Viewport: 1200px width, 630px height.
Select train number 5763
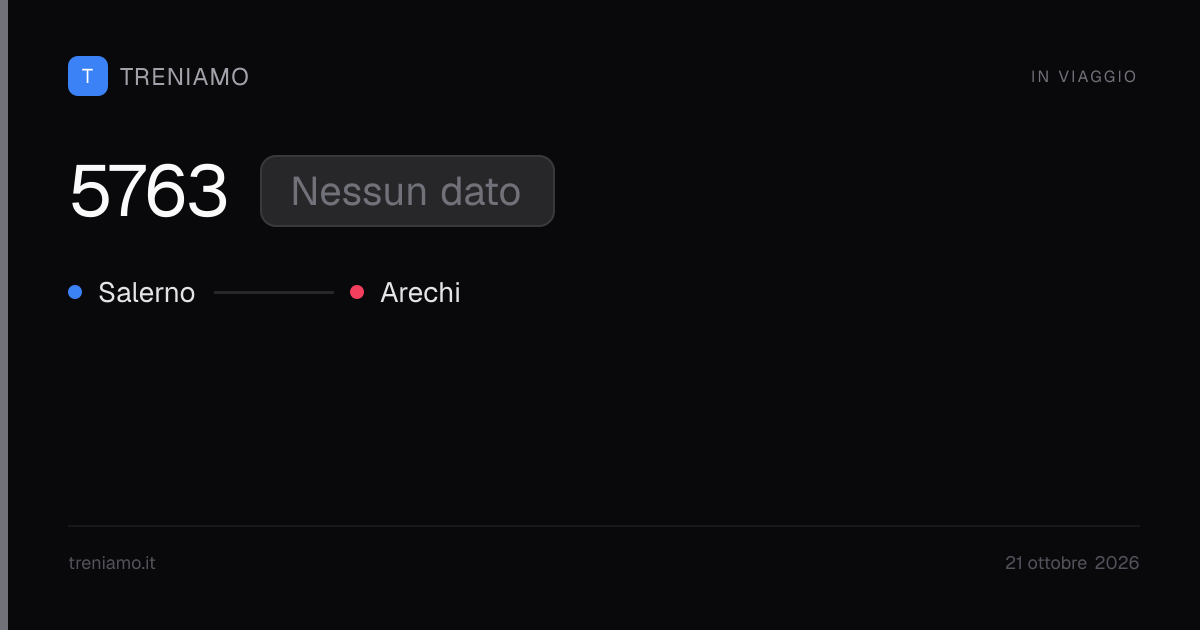(148, 191)
